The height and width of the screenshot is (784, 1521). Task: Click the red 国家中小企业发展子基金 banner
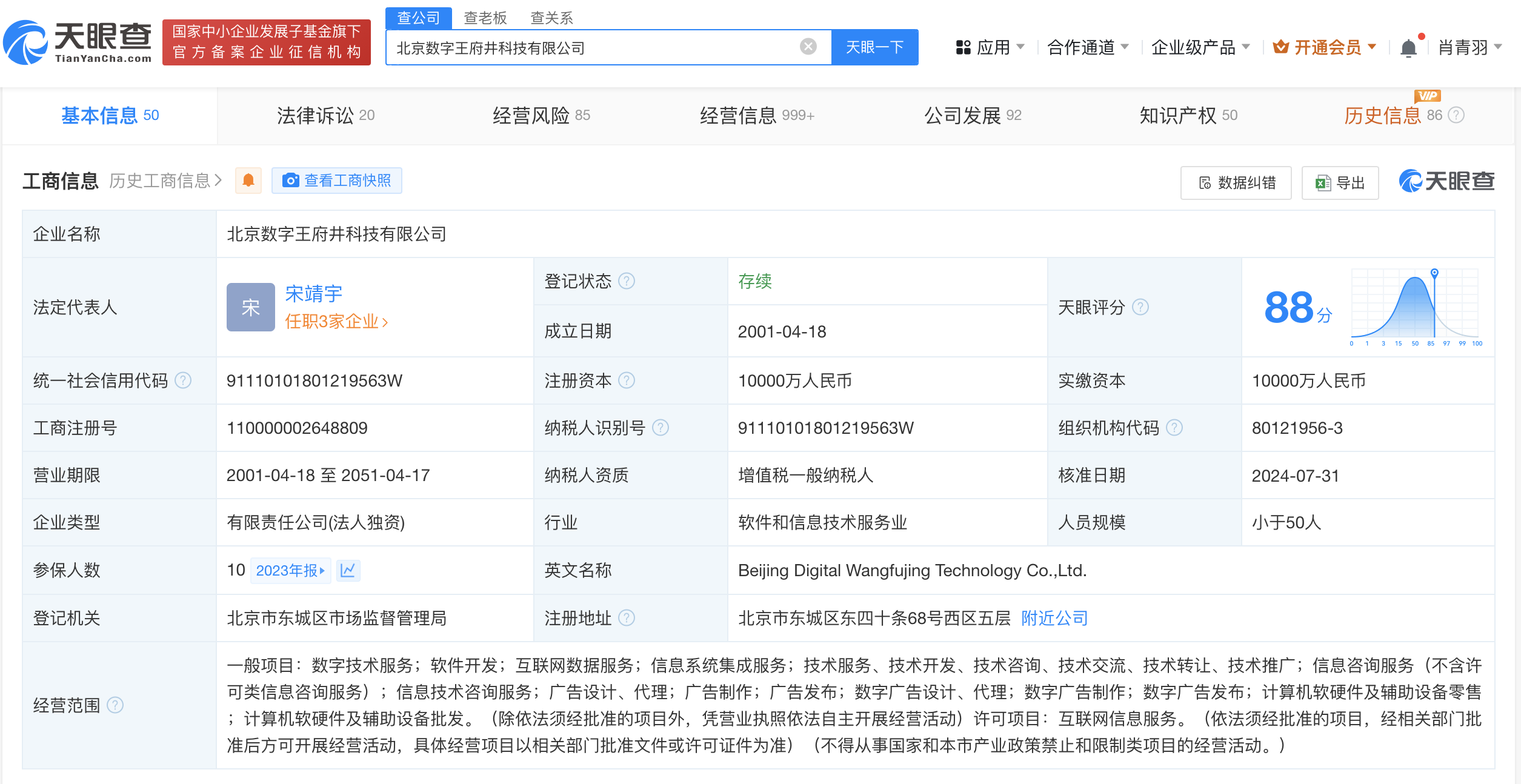tap(267, 42)
